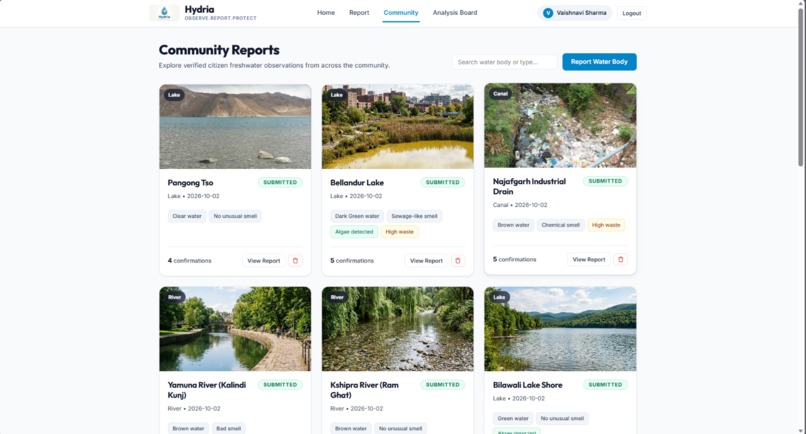Click the Logout button

click(632, 13)
